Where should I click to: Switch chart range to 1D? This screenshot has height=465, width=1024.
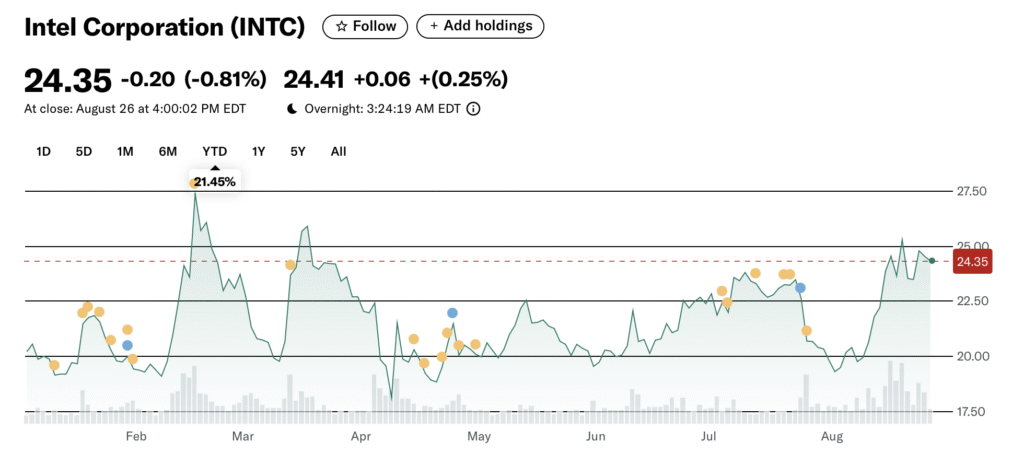pyautogui.click(x=43, y=151)
